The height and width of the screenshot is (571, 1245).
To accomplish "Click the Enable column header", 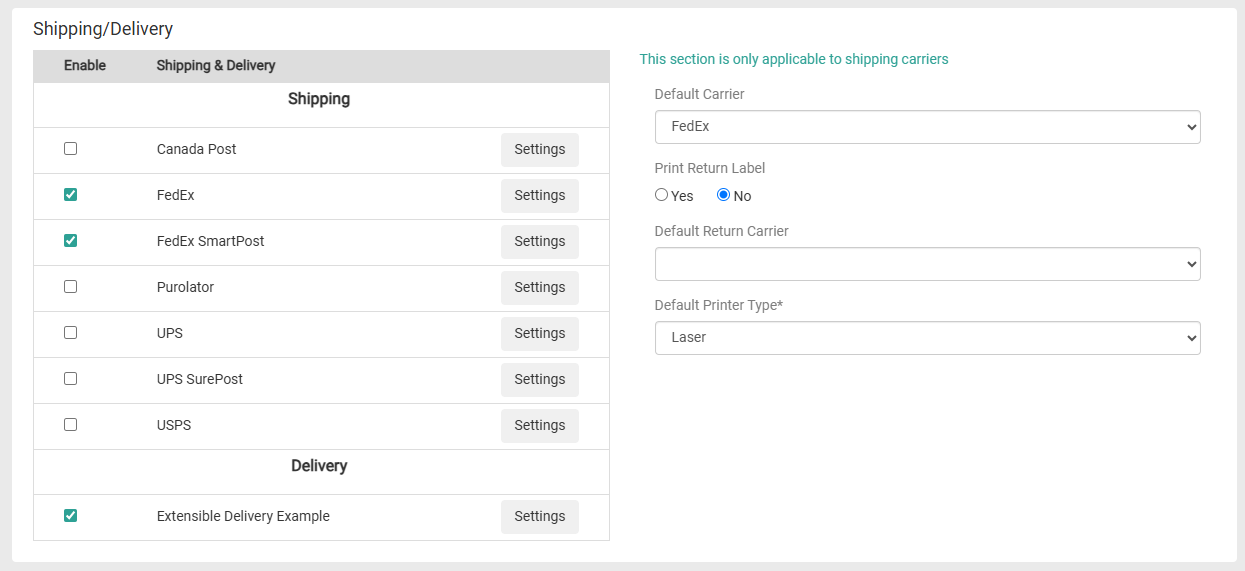I will tap(85, 65).
